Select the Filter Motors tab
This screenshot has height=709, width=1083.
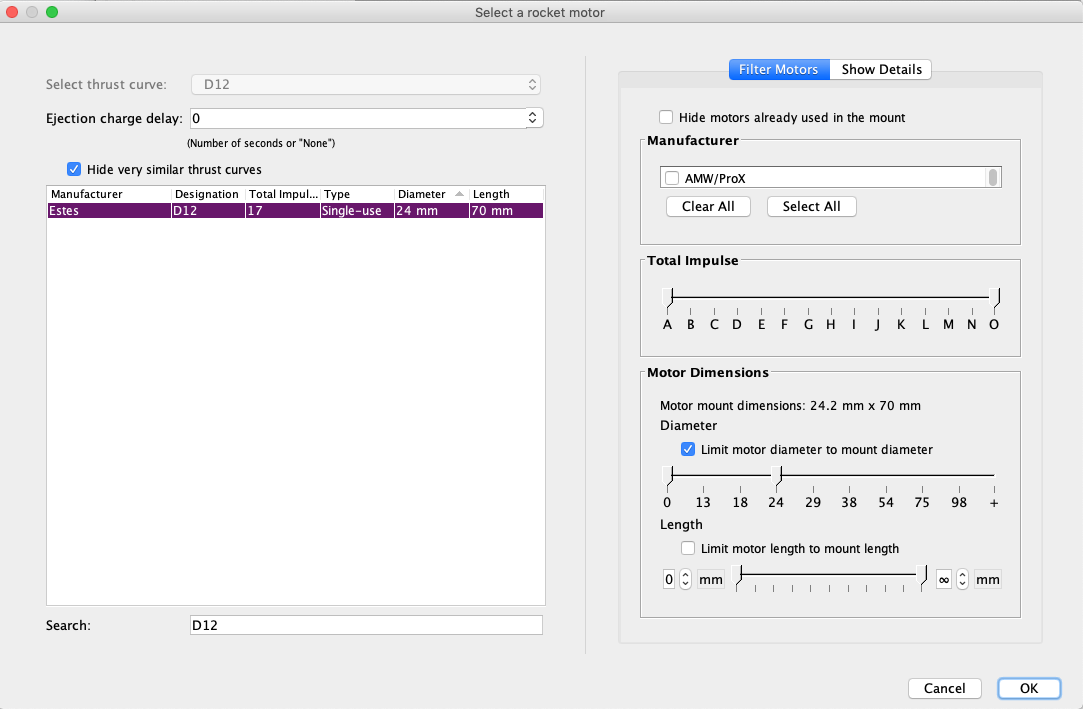click(x=778, y=69)
